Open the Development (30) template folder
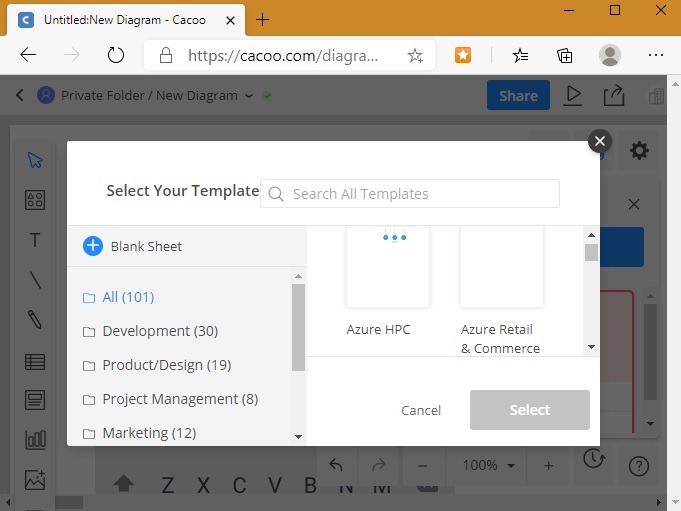The width and height of the screenshot is (681, 511). (x=159, y=331)
